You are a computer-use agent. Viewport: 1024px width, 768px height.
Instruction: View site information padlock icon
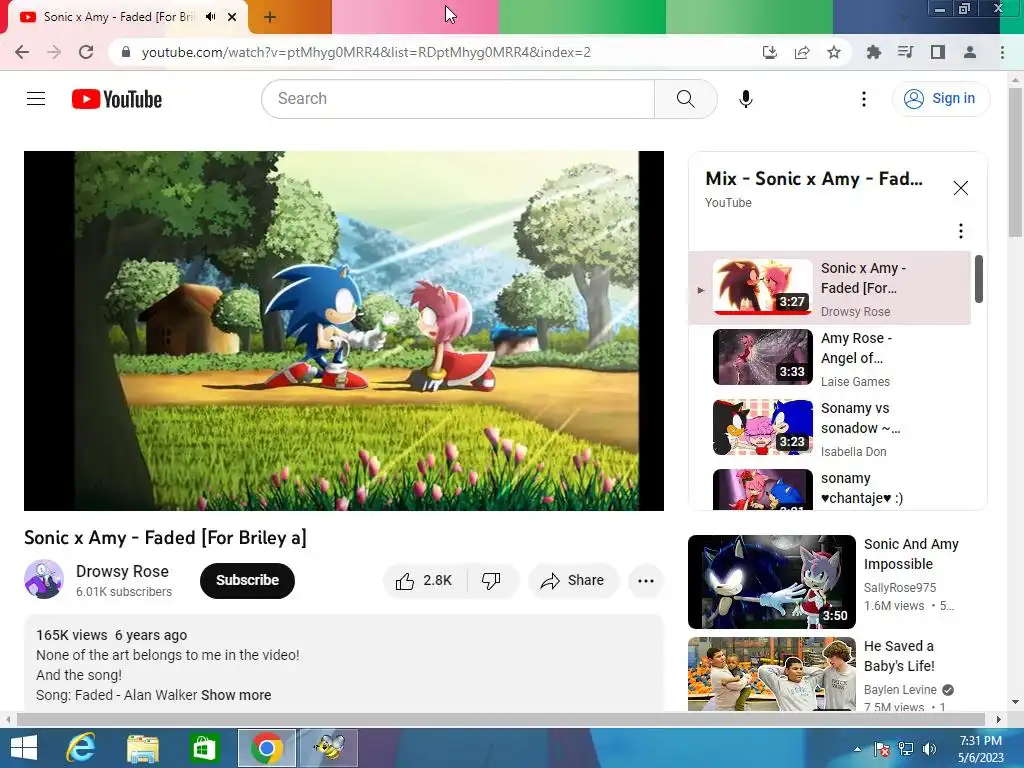pos(126,52)
